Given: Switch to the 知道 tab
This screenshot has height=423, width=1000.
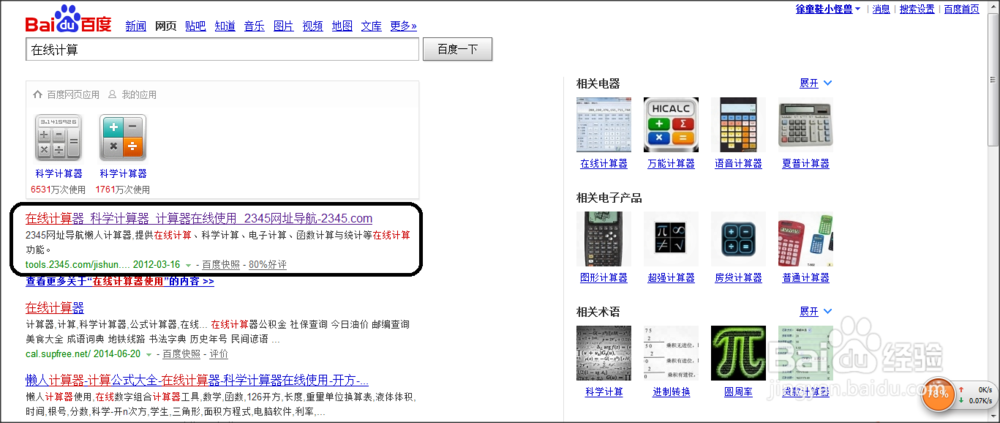Looking at the screenshot, I should point(225,26).
